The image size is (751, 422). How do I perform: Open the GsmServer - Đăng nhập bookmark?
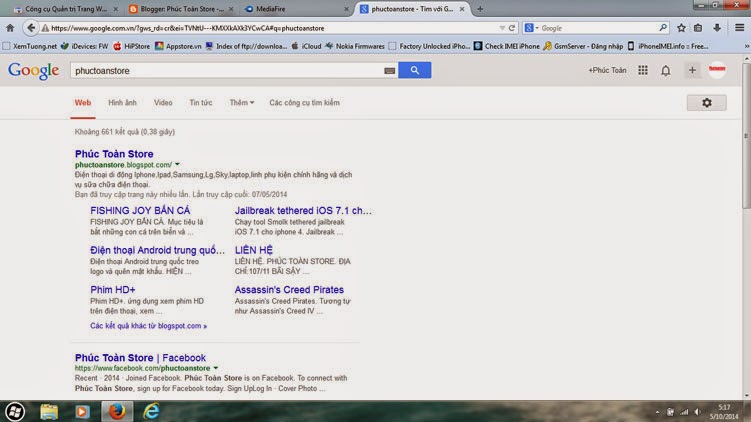(583, 46)
